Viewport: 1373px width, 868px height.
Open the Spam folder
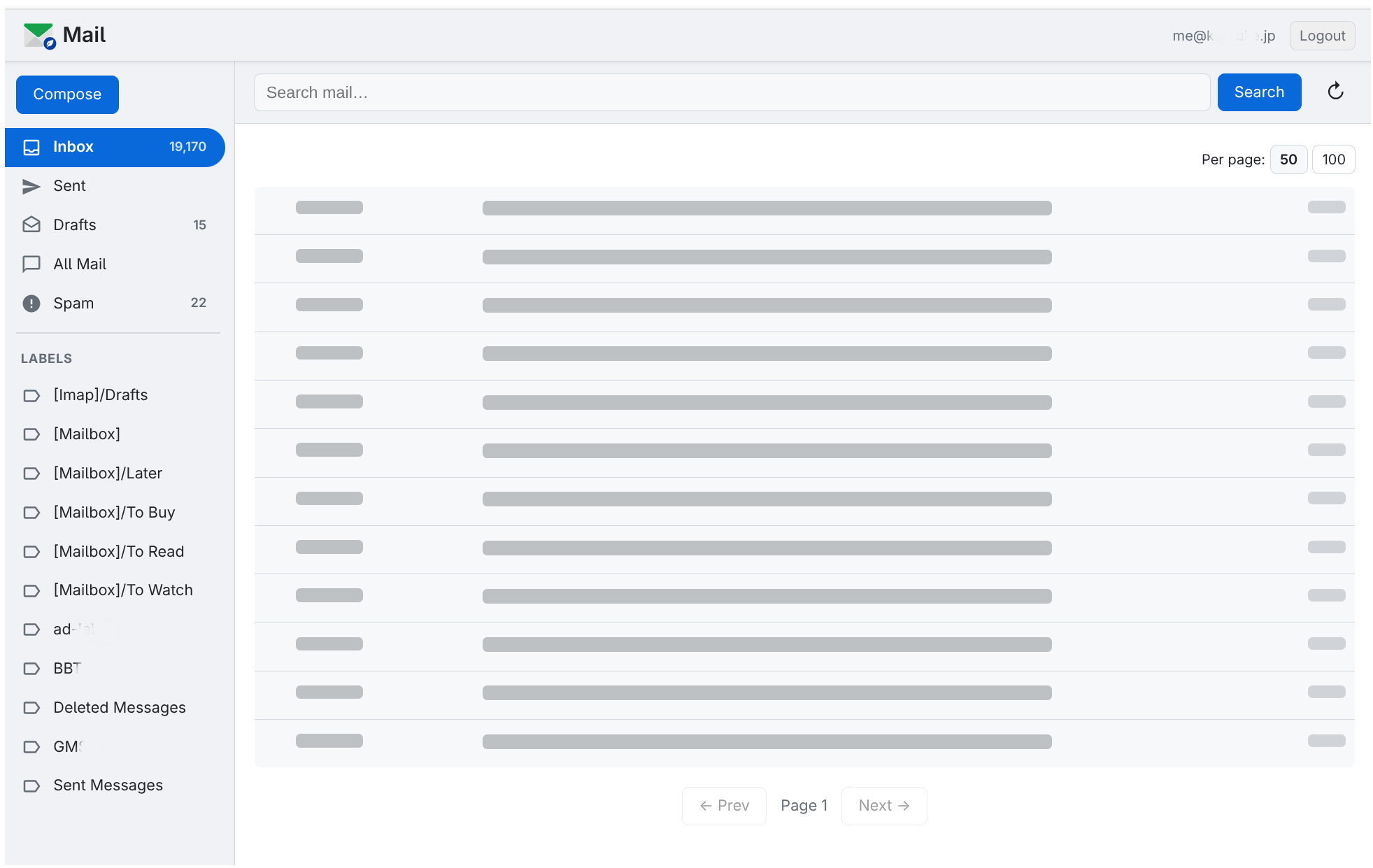point(73,303)
